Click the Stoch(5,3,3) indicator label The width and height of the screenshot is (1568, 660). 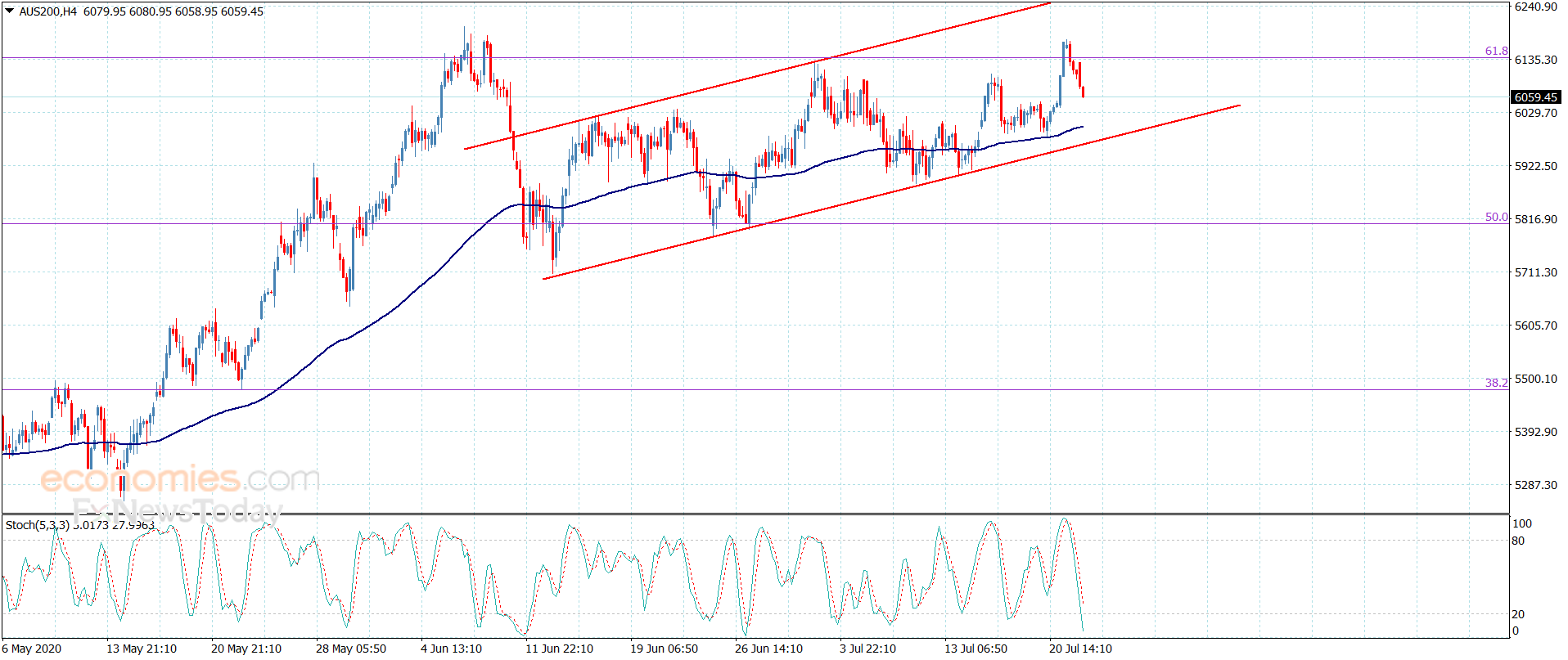click(38, 525)
